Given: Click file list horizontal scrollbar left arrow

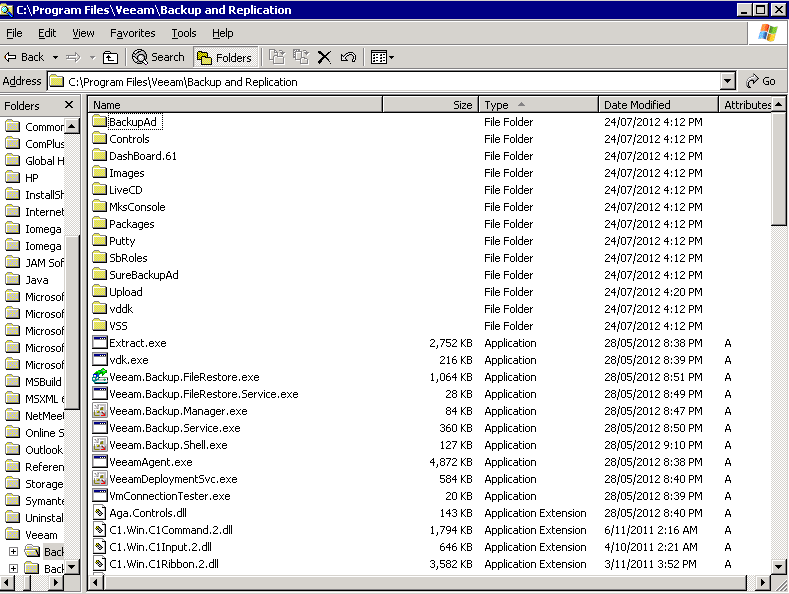Looking at the screenshot, I should pyautogui.click(x=96, y=583).
